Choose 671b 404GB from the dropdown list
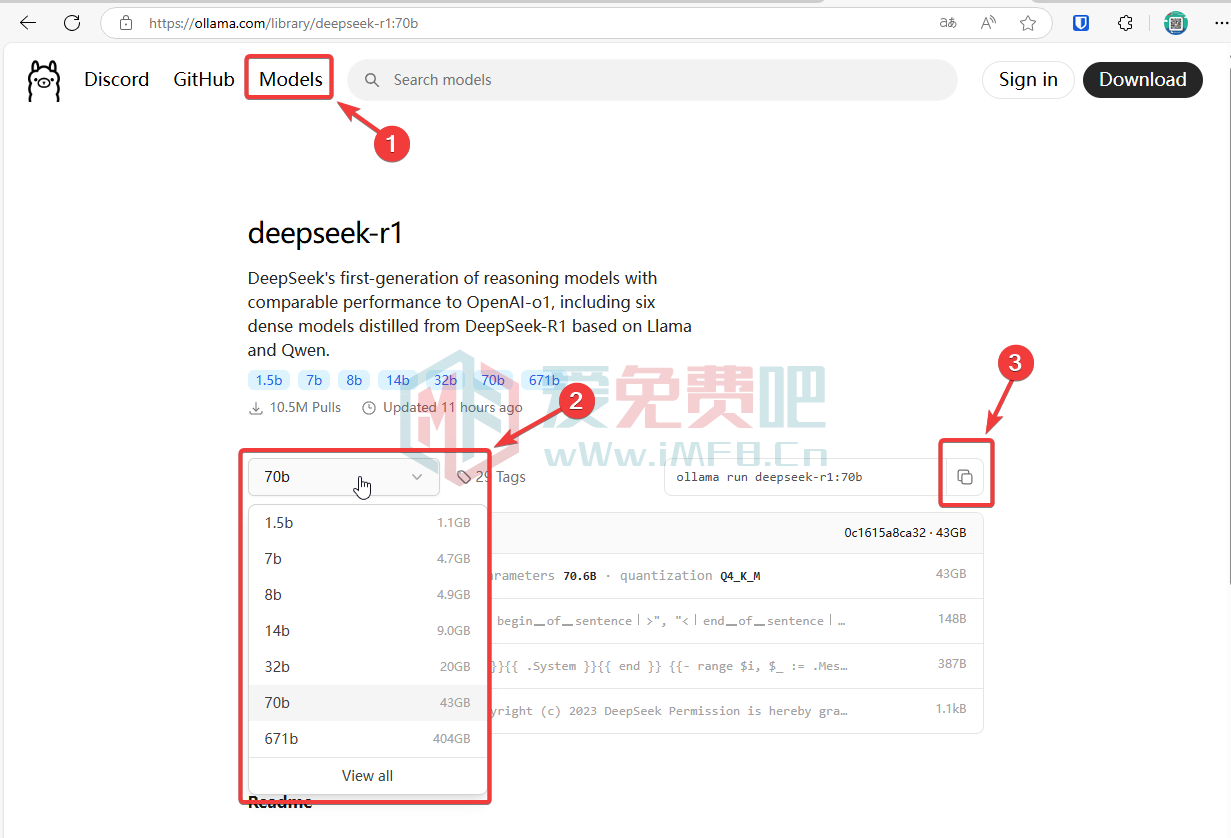Image resolution: width=1231 pixels, height=838 pixels. (367, 739)
